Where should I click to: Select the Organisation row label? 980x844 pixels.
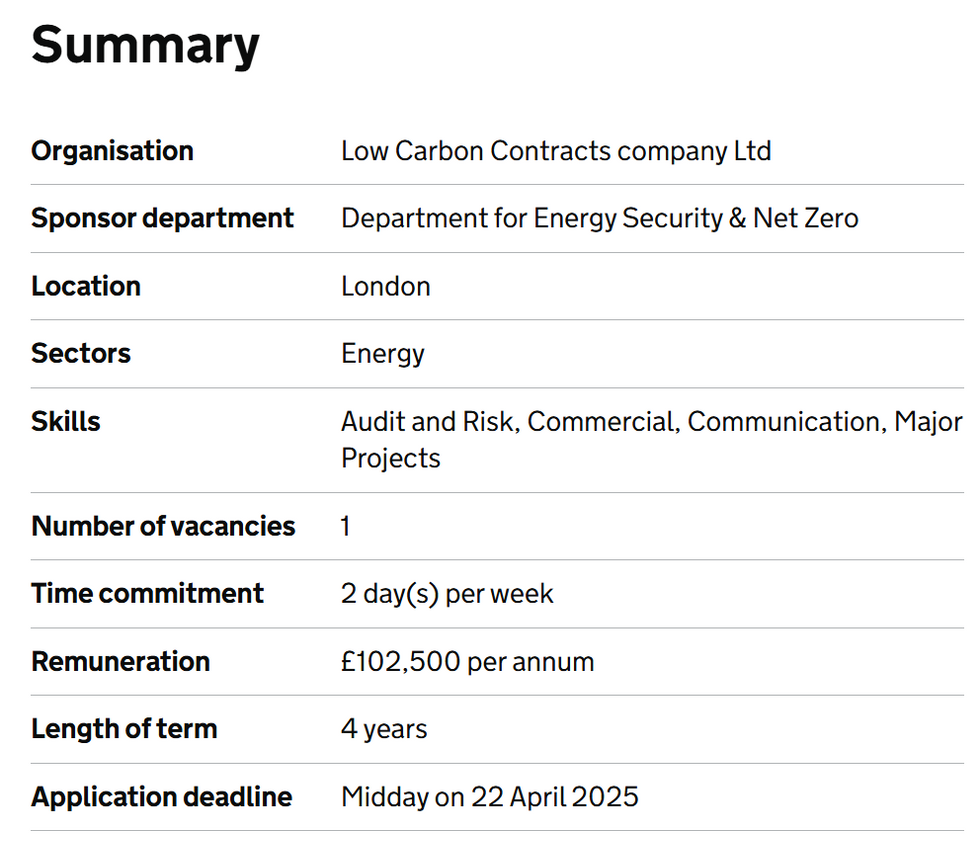coord(112,151)
